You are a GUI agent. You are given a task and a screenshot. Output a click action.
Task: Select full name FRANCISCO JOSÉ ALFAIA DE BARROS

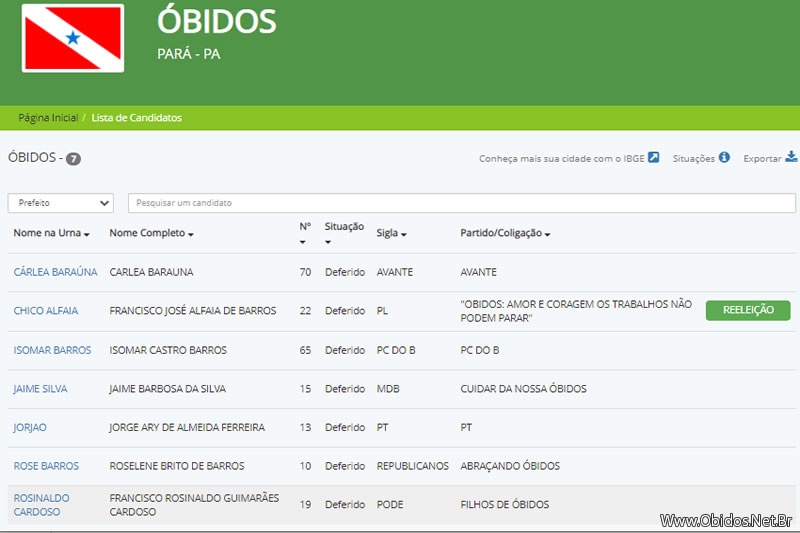point(193,311)
